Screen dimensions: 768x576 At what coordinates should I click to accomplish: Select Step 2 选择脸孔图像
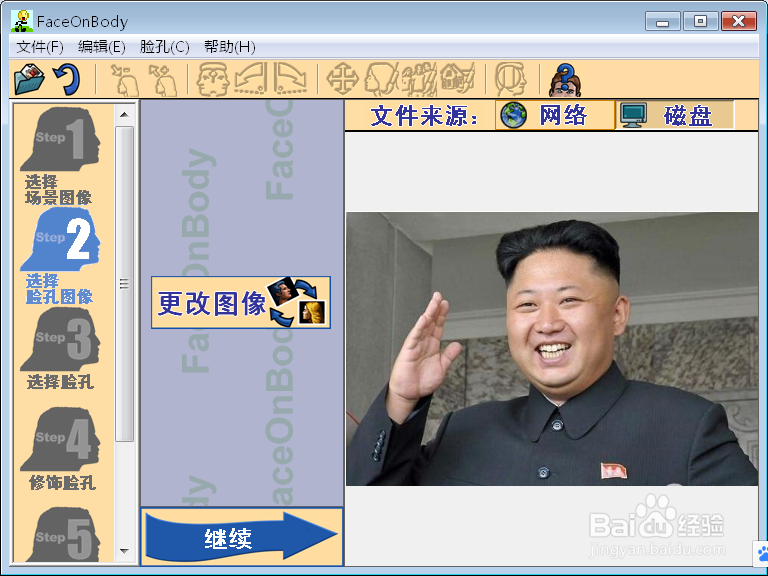[x=60, y=256]
